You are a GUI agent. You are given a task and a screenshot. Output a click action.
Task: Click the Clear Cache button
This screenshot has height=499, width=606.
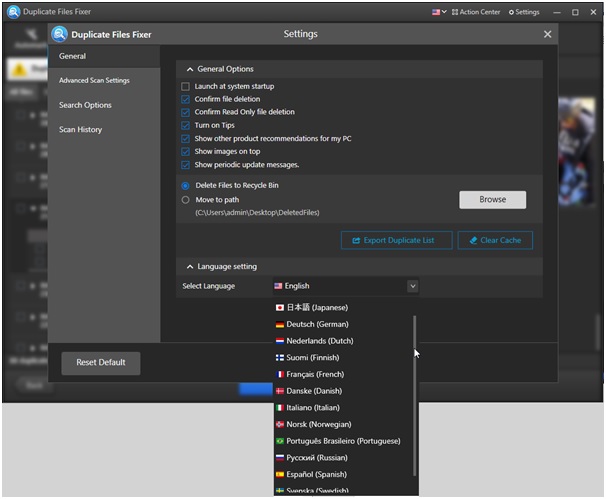tap(495, 240)
